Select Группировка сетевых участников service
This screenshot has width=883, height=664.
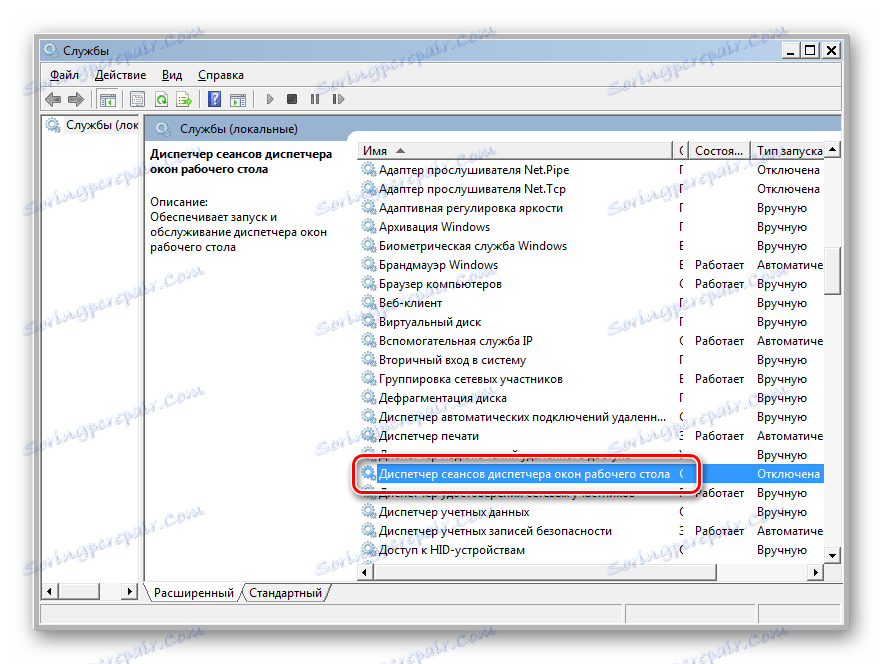[x=470, y=379]
